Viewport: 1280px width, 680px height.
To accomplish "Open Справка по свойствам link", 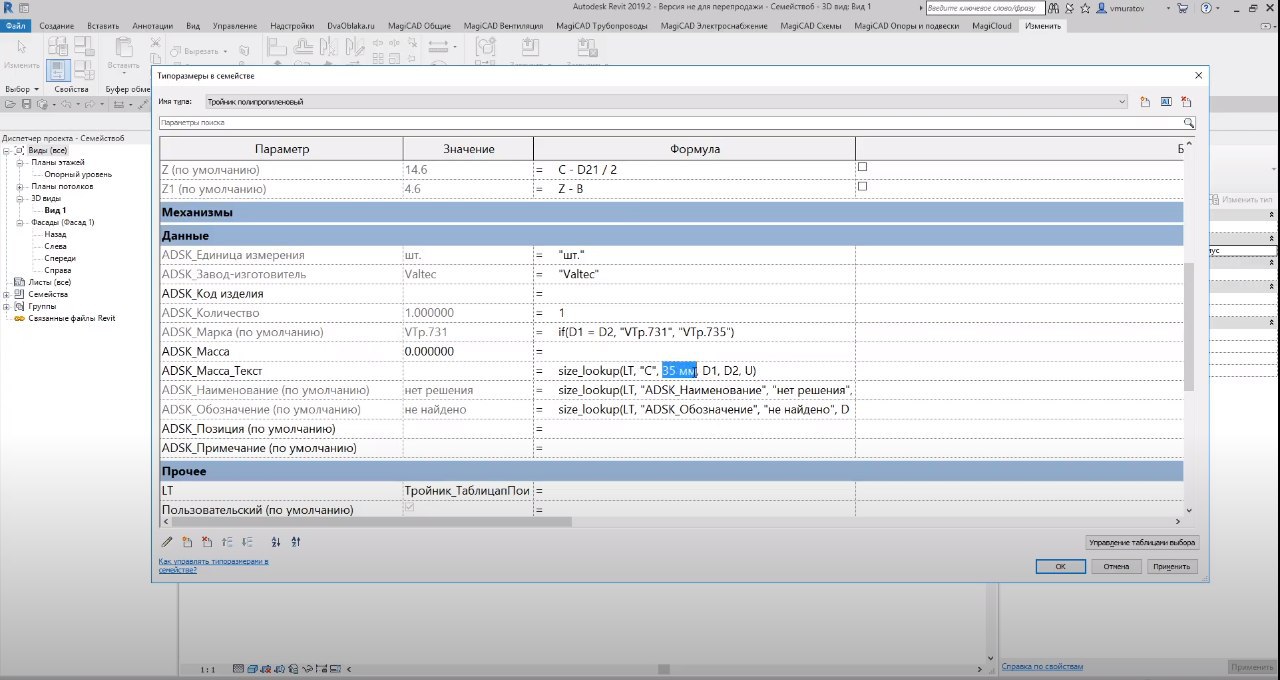I will coord(1042,666).
